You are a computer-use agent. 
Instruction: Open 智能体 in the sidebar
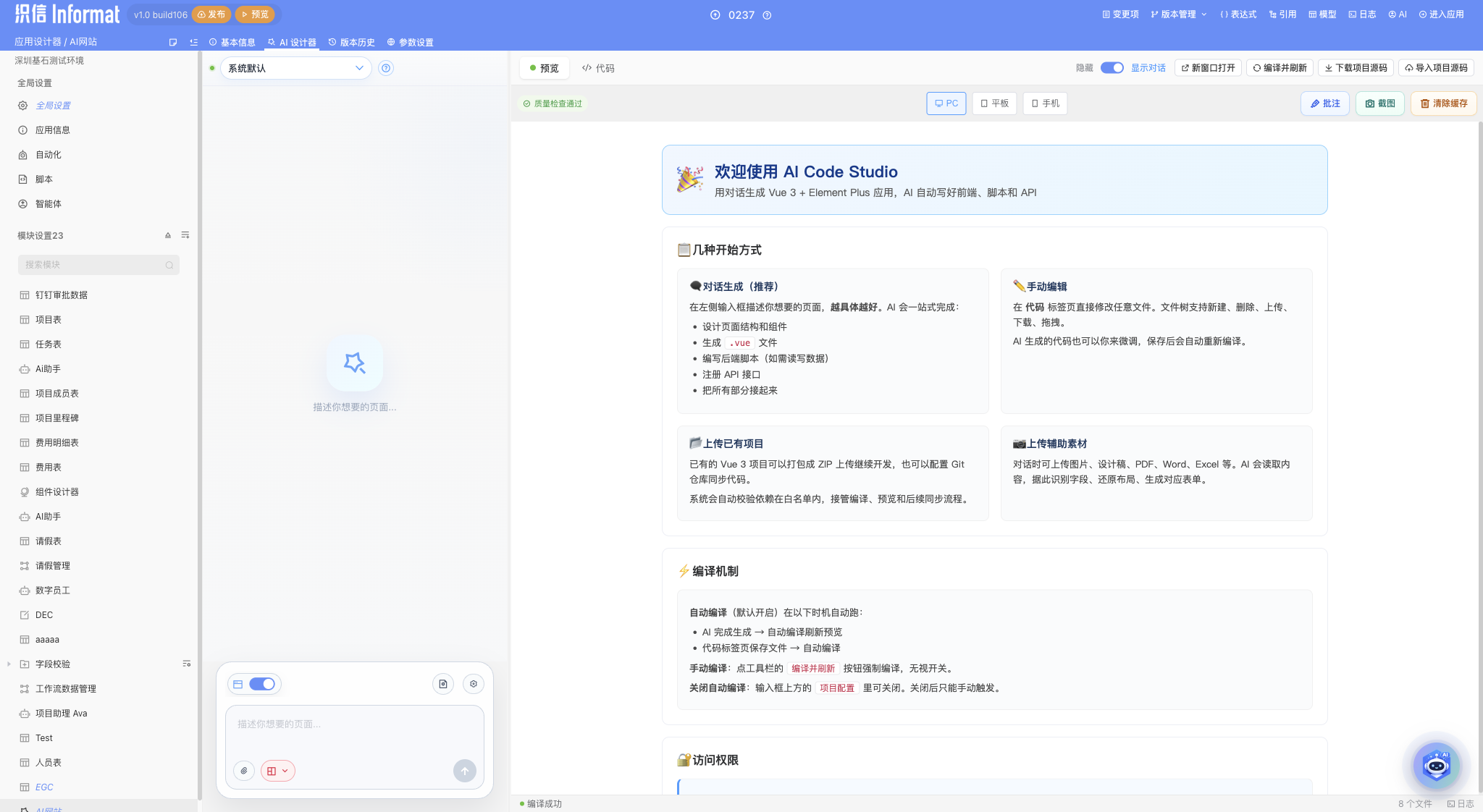49,204
